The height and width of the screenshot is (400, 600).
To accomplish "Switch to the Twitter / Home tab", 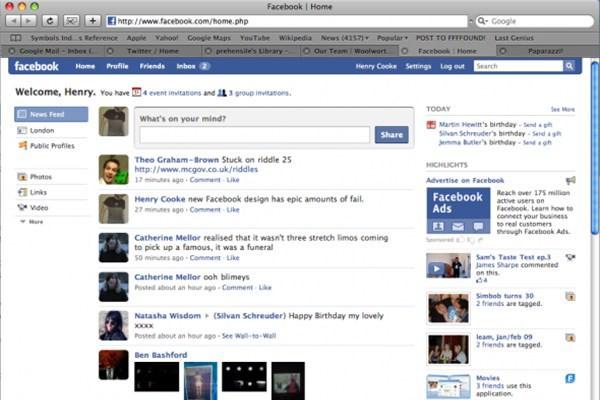I will pyautogui.click(x=153, y=51).
